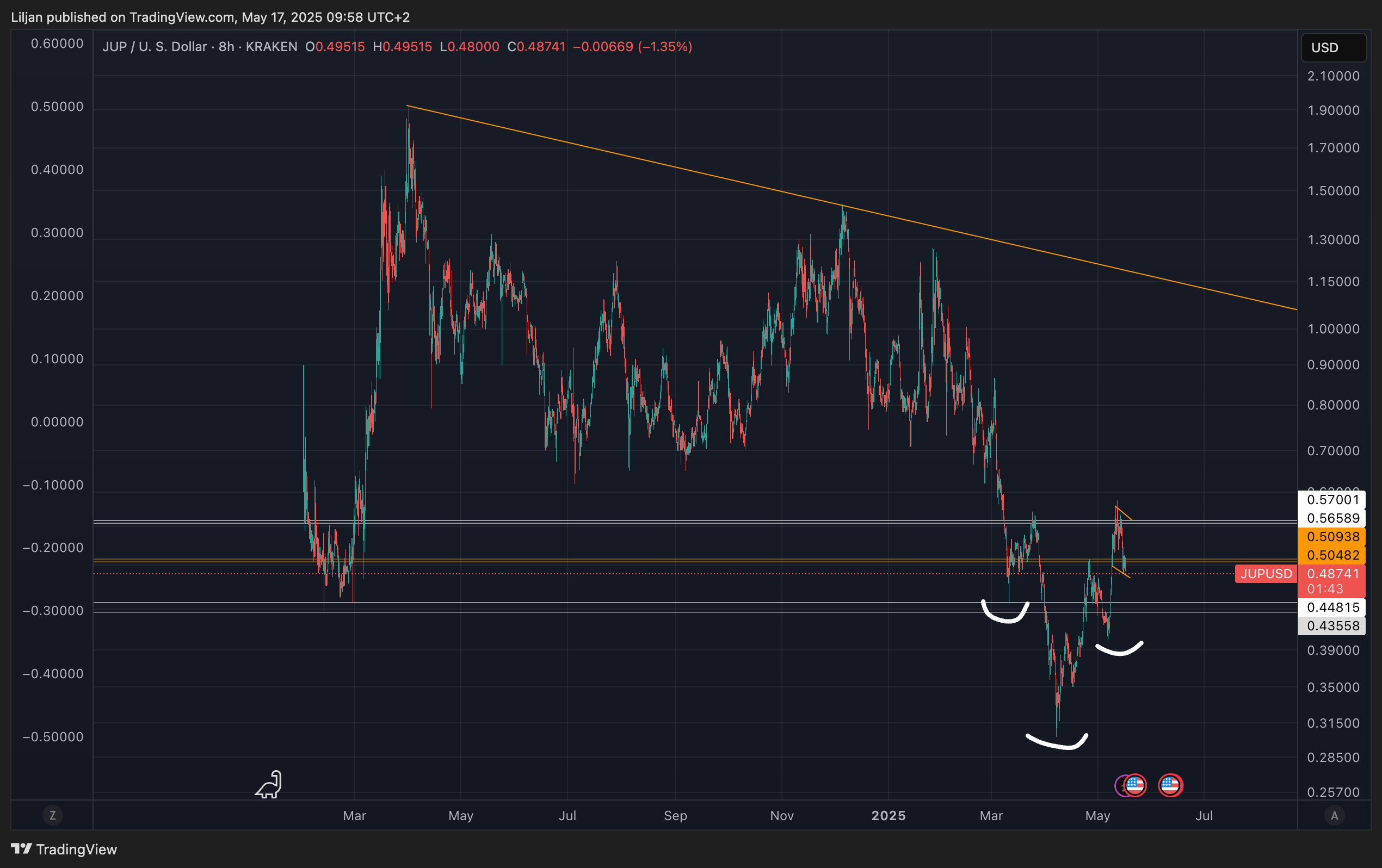
Task: Click the 8h interval in the legend
Action: point(226,46)
